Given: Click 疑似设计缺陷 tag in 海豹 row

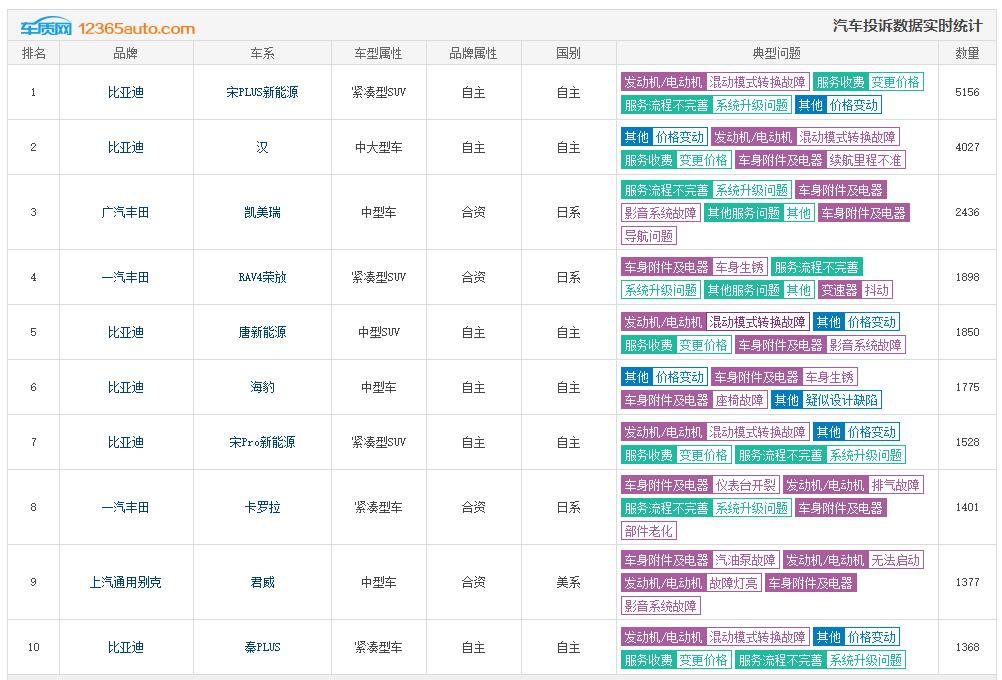Looking at the screenshot, I should click(x=842, y=399).
